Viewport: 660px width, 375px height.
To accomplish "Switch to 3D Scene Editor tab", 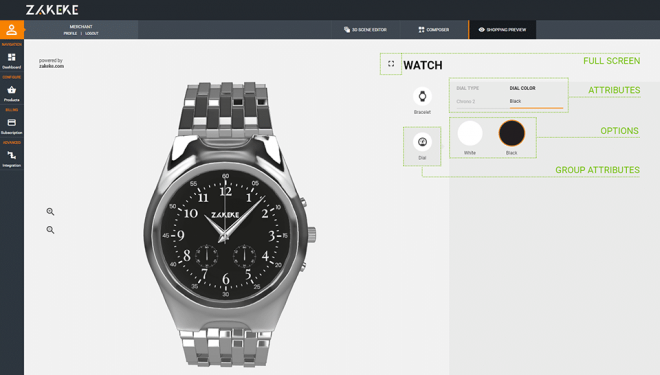I will point(365,29).
